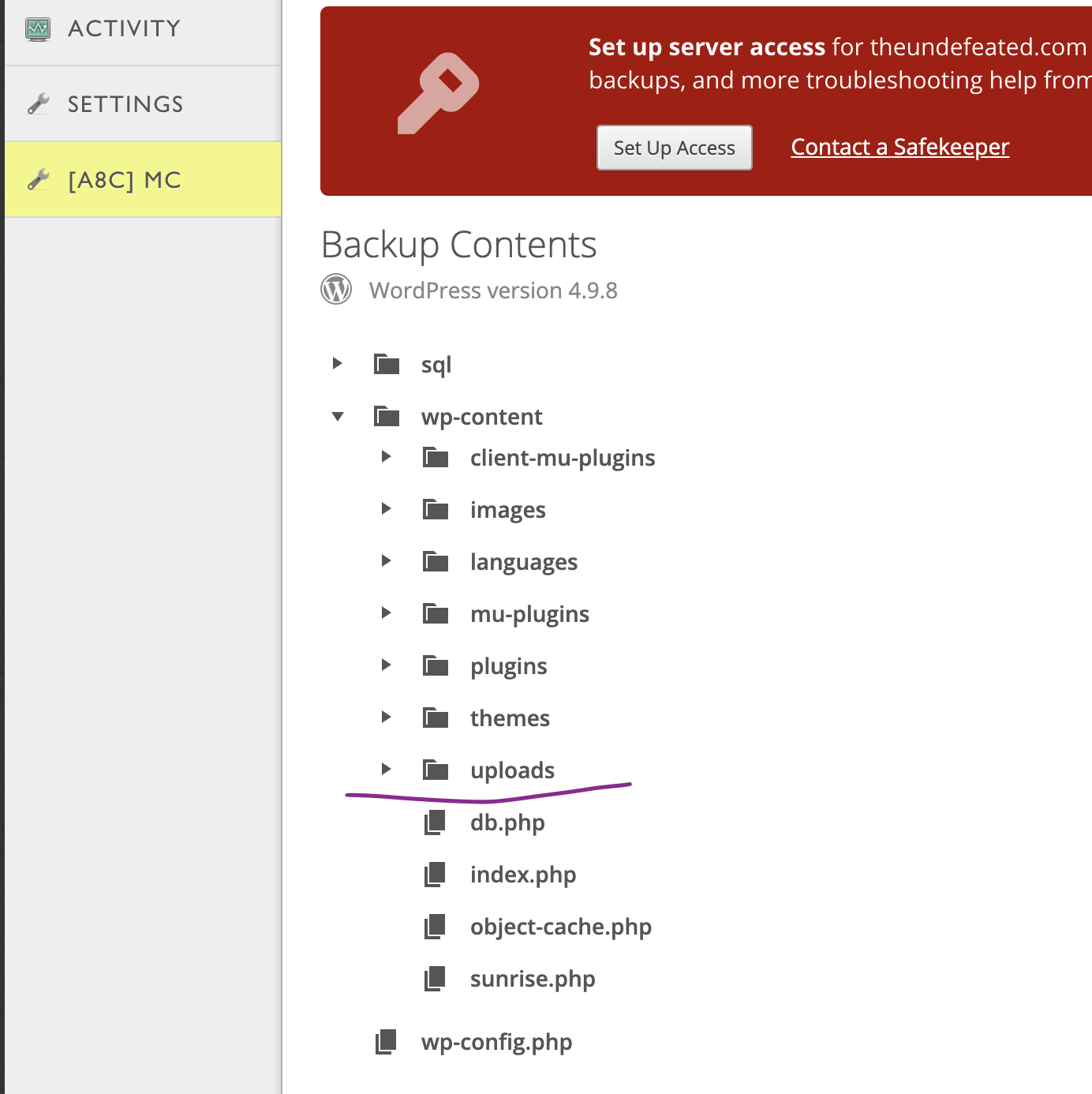Select the languages folder name

pyautogui.click(x=524, y=562)
